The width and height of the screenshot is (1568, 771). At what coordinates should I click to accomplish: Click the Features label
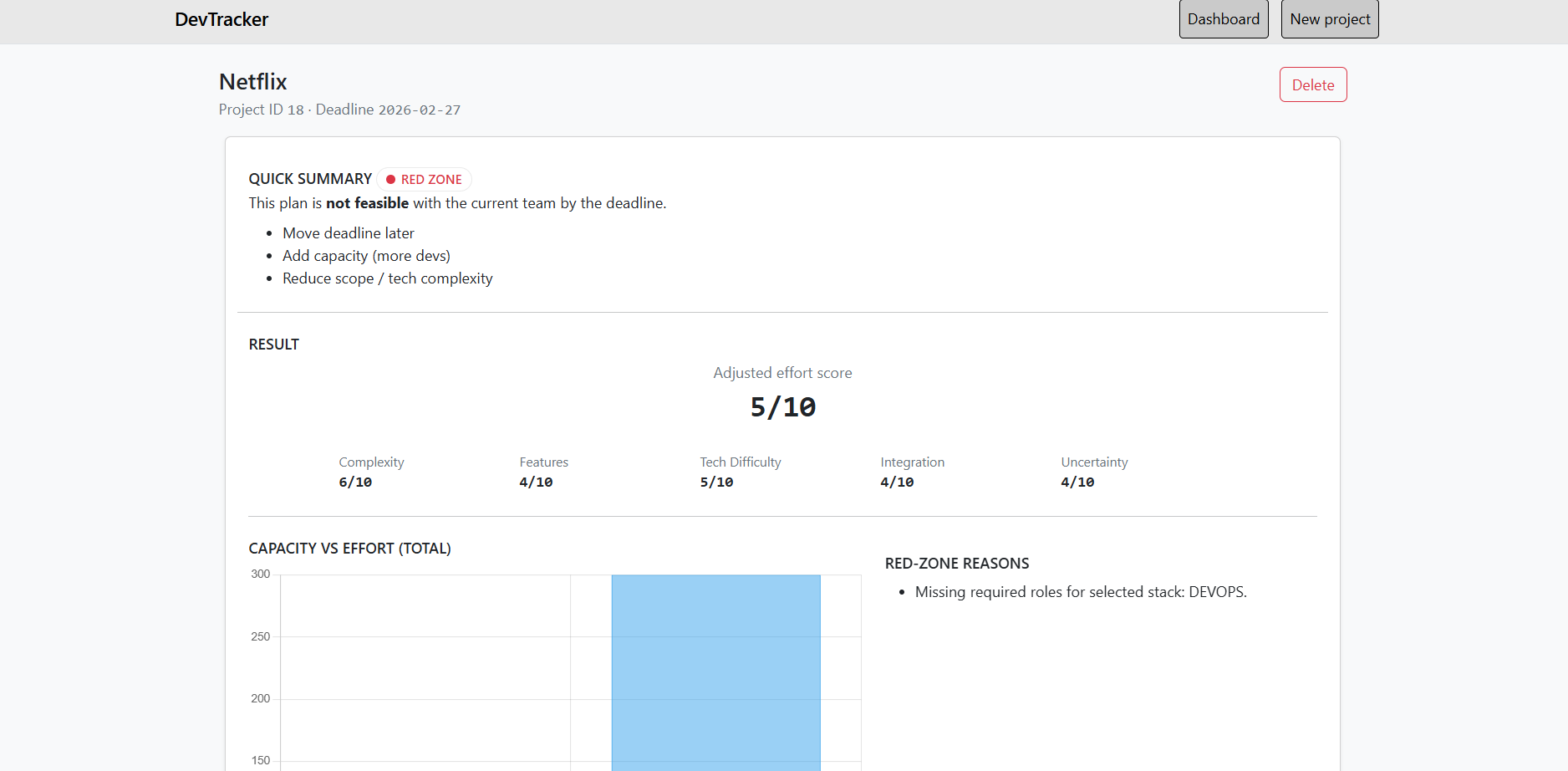(x=544, y=462)
